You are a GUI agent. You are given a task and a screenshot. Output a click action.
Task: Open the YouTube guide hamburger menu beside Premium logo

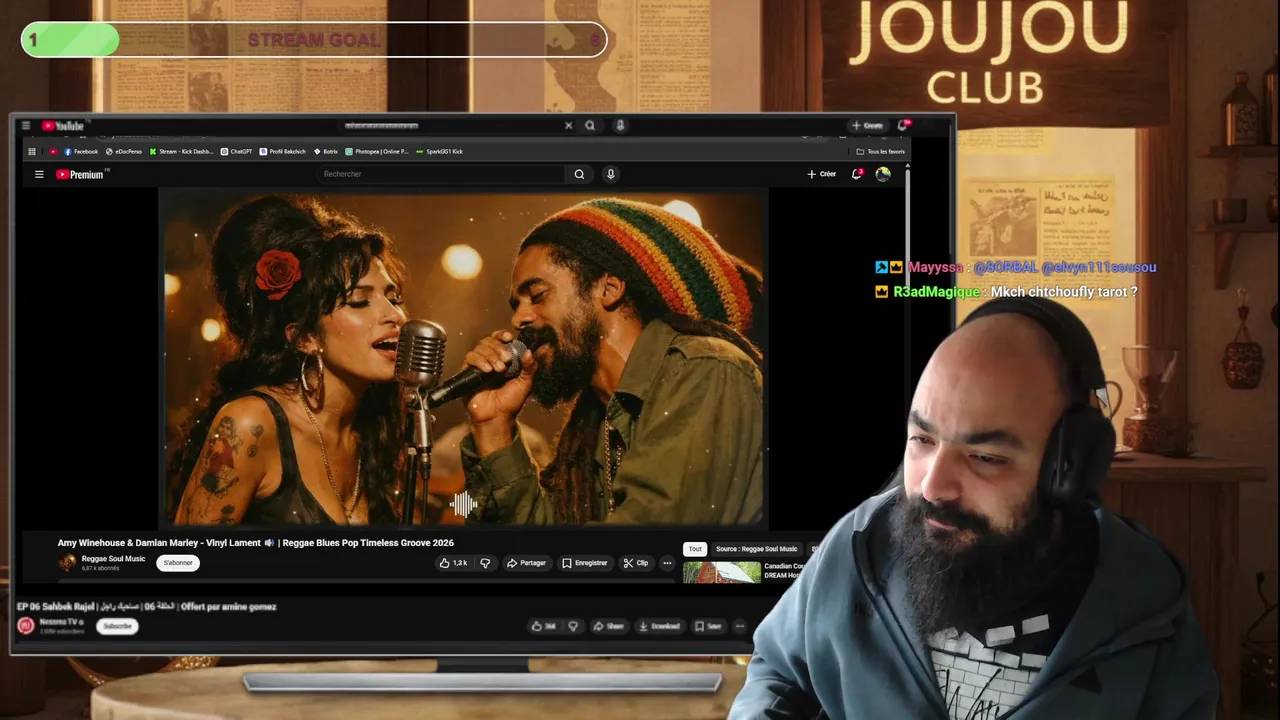[x=39, y=174]
